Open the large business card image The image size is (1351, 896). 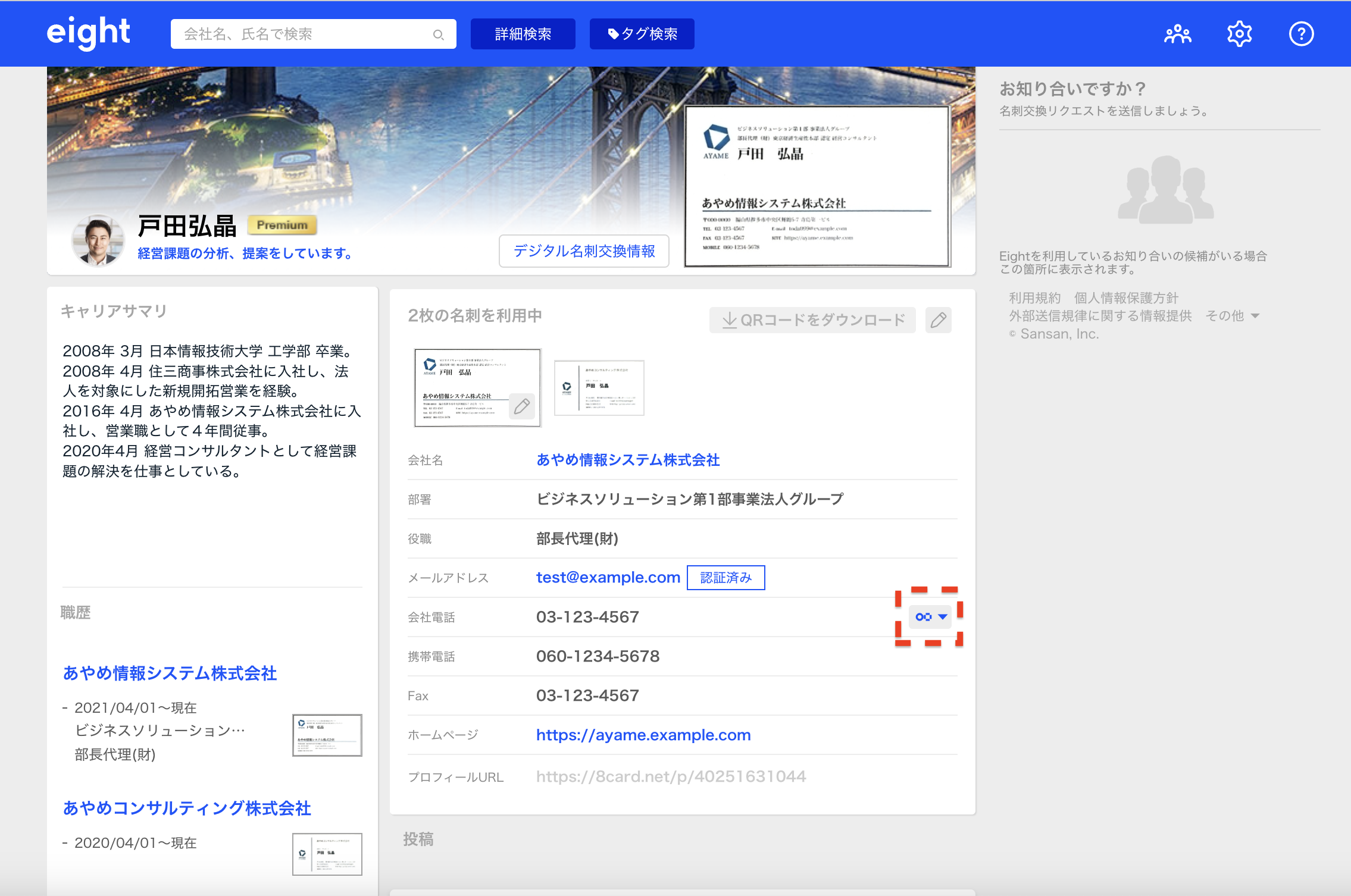tap(817, 186)
